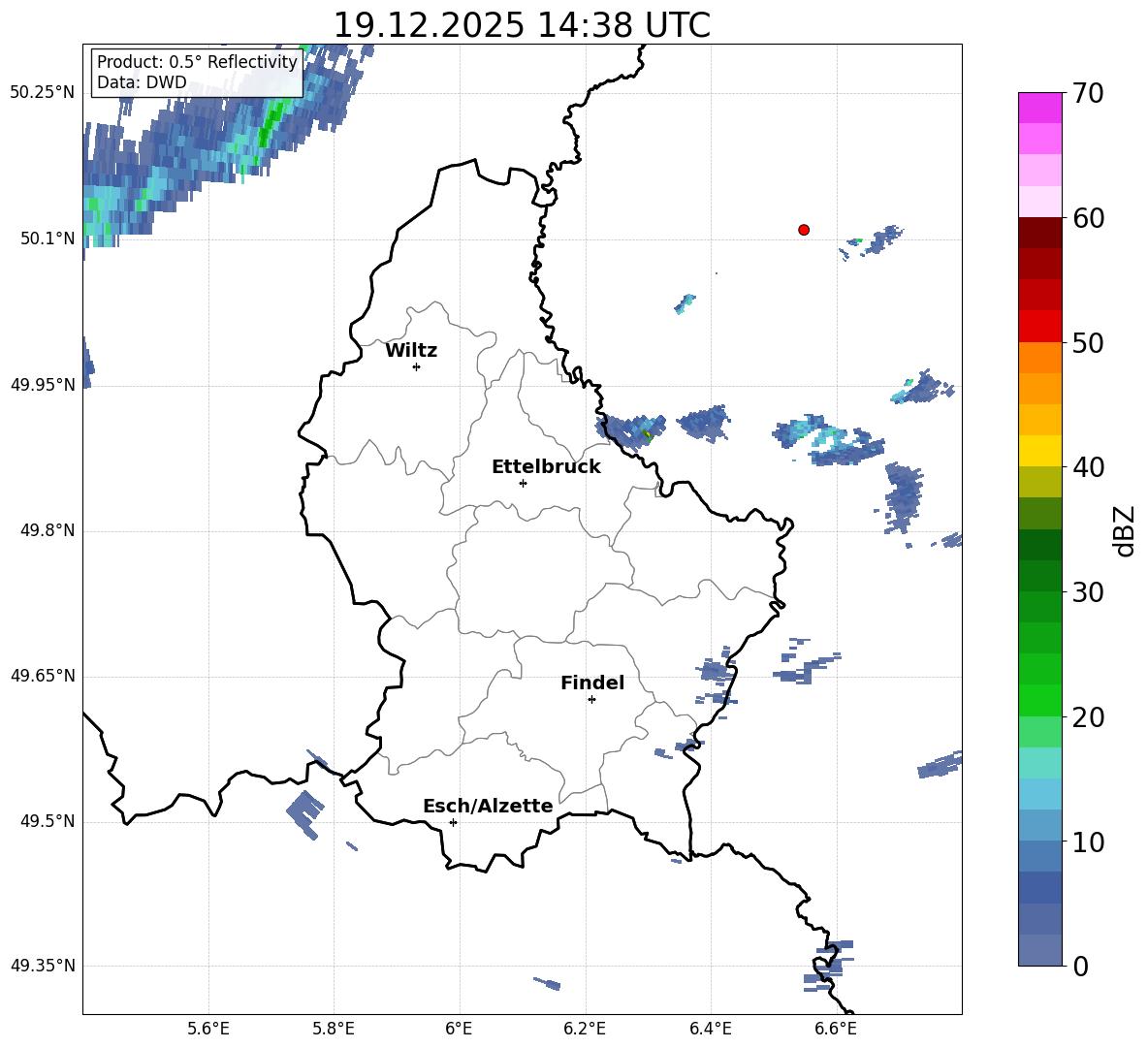
Task: Click the Wiltz city label
Action: tap(411, 351)
